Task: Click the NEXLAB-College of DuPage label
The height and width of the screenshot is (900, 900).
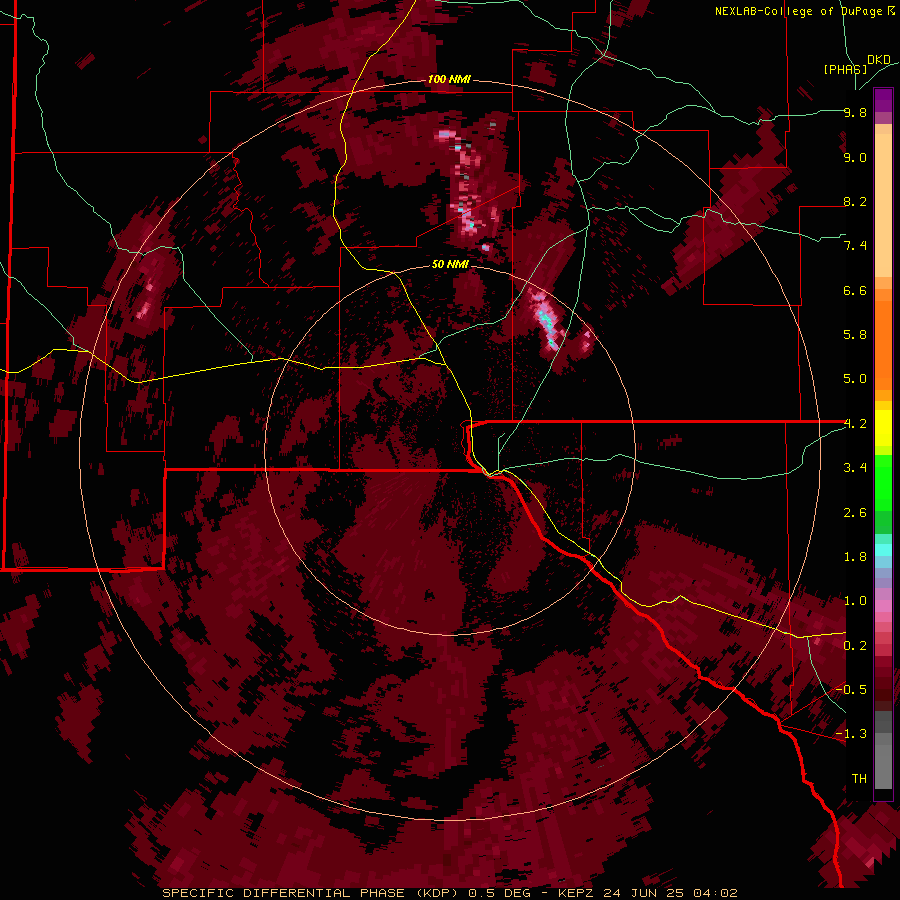Action: point(804,11)
